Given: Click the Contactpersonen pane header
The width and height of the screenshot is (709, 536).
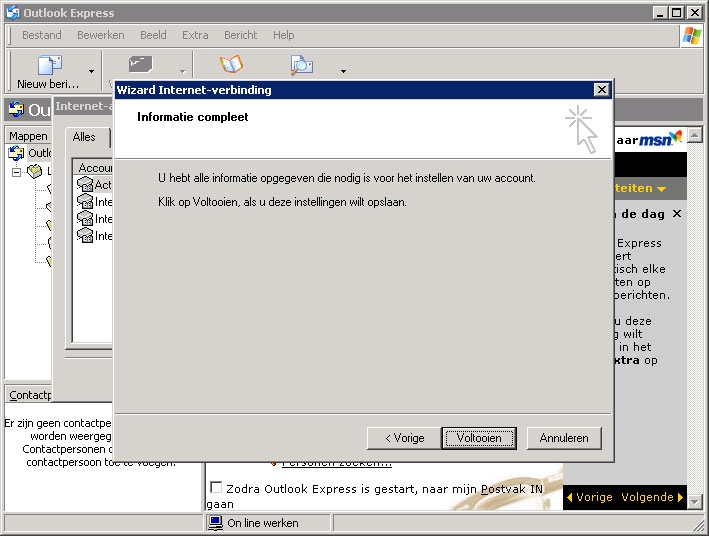Looking at the screenshot, I should pyautogui.click(x=30, y=395).
